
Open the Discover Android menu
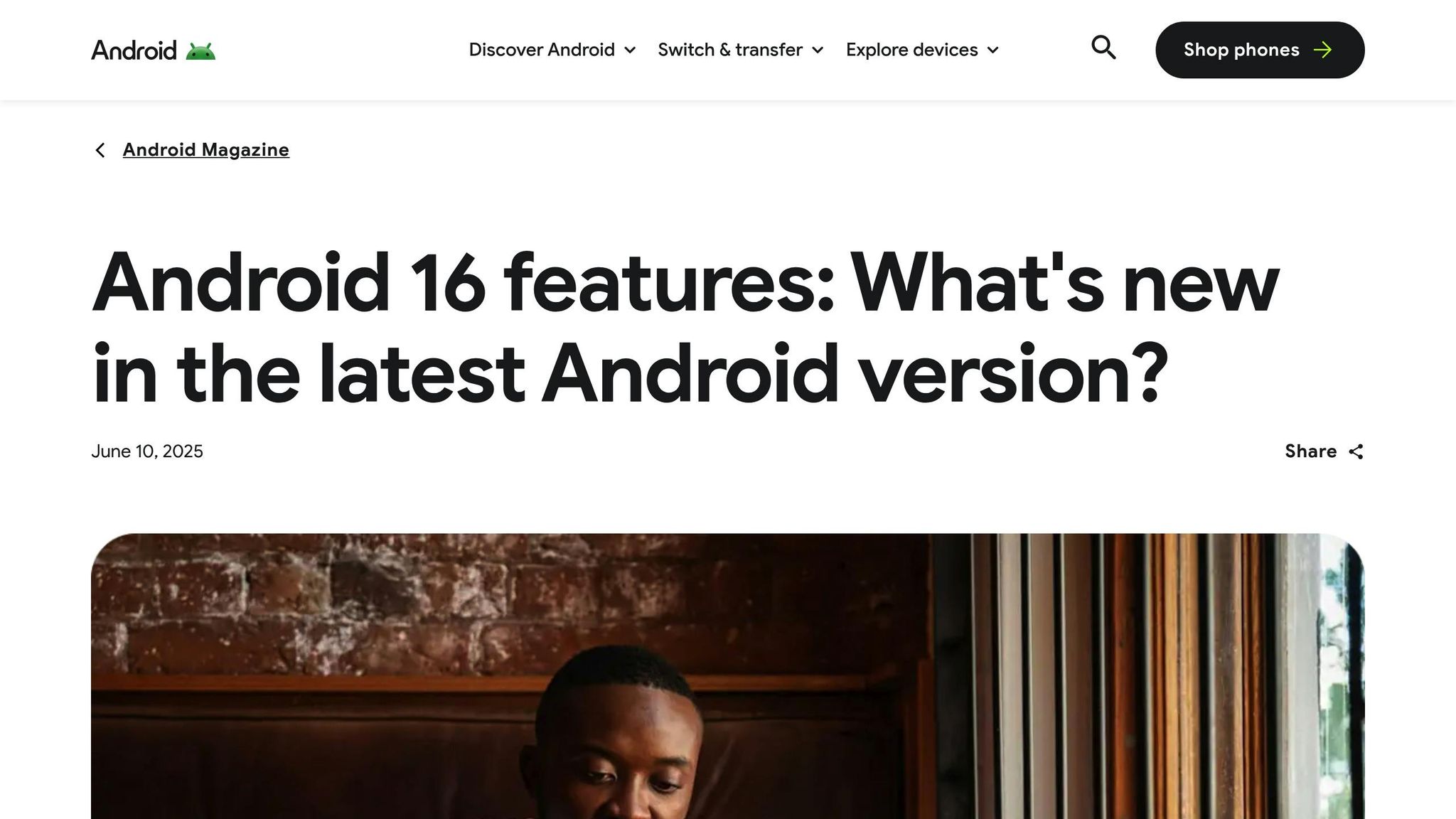point(552,50)
